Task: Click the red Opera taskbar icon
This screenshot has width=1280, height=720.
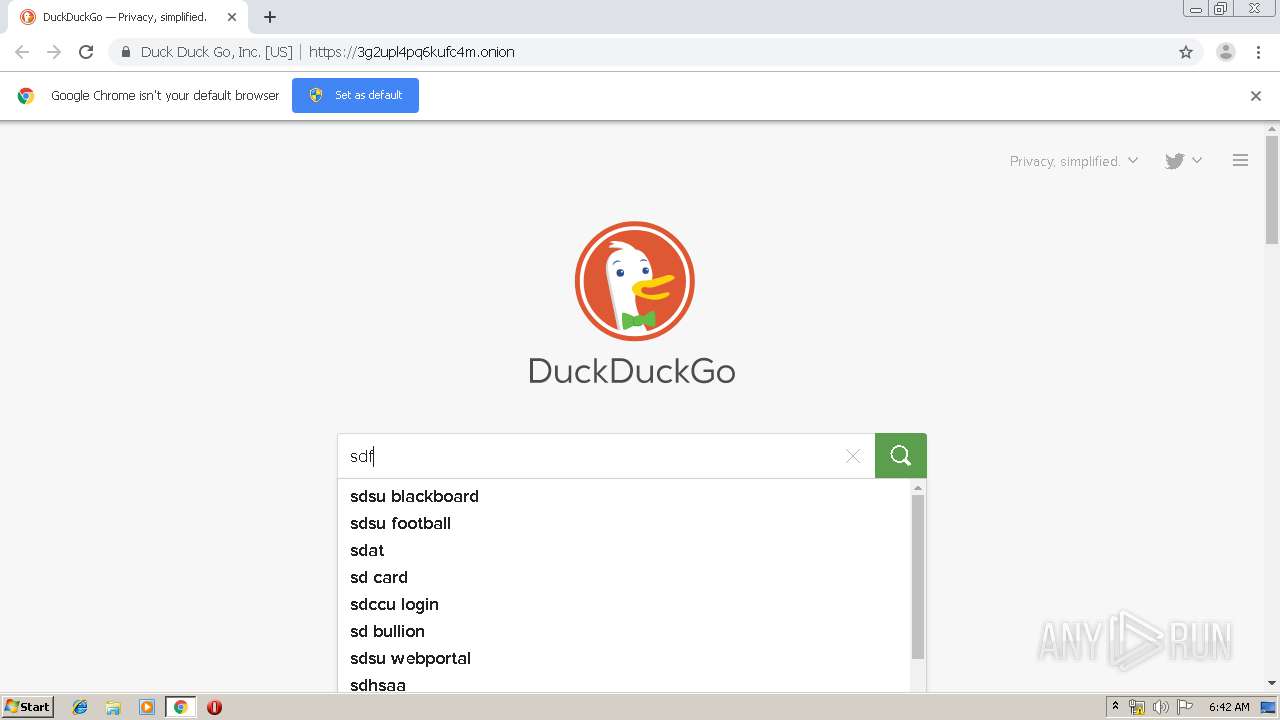Action: coord(214,707)
